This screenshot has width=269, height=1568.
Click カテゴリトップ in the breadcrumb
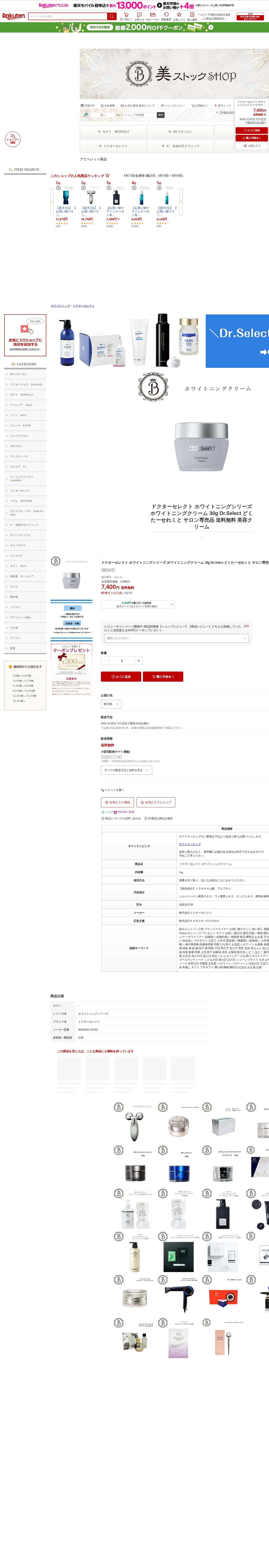tap(60, 306)
